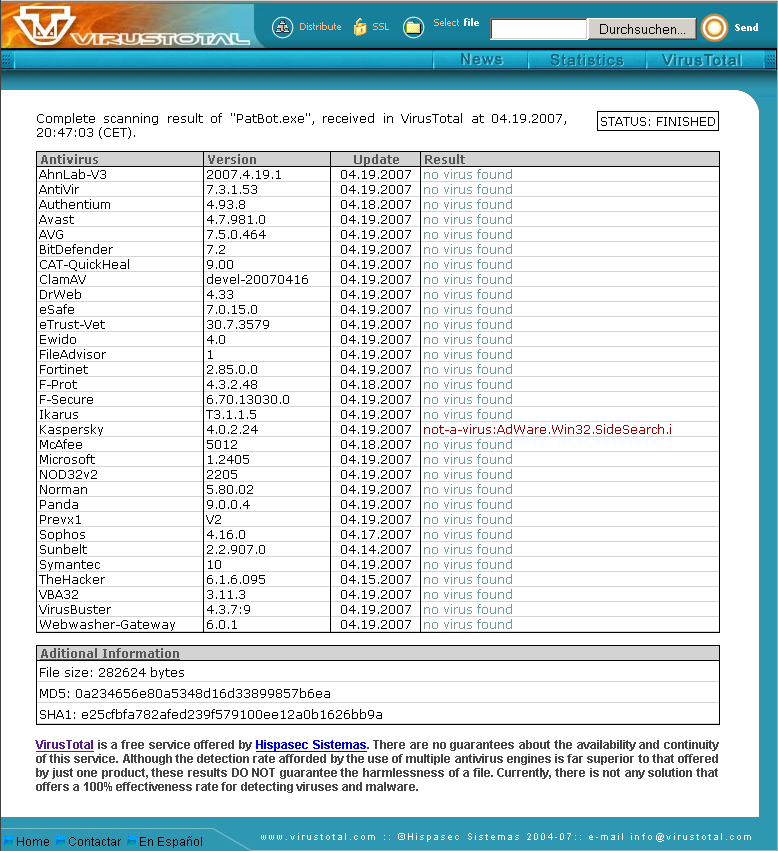Image resolution: width=778 pixels, height=851 pixels.
Task: Click Sophos update date 04.17.2007
Action: tap(376, 535)
